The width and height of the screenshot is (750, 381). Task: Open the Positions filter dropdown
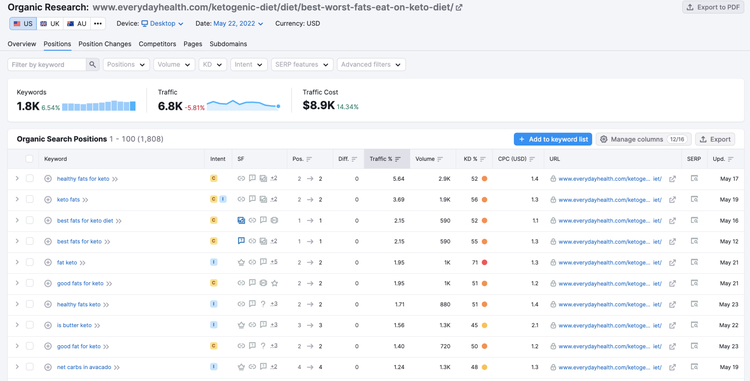point(126,65)
